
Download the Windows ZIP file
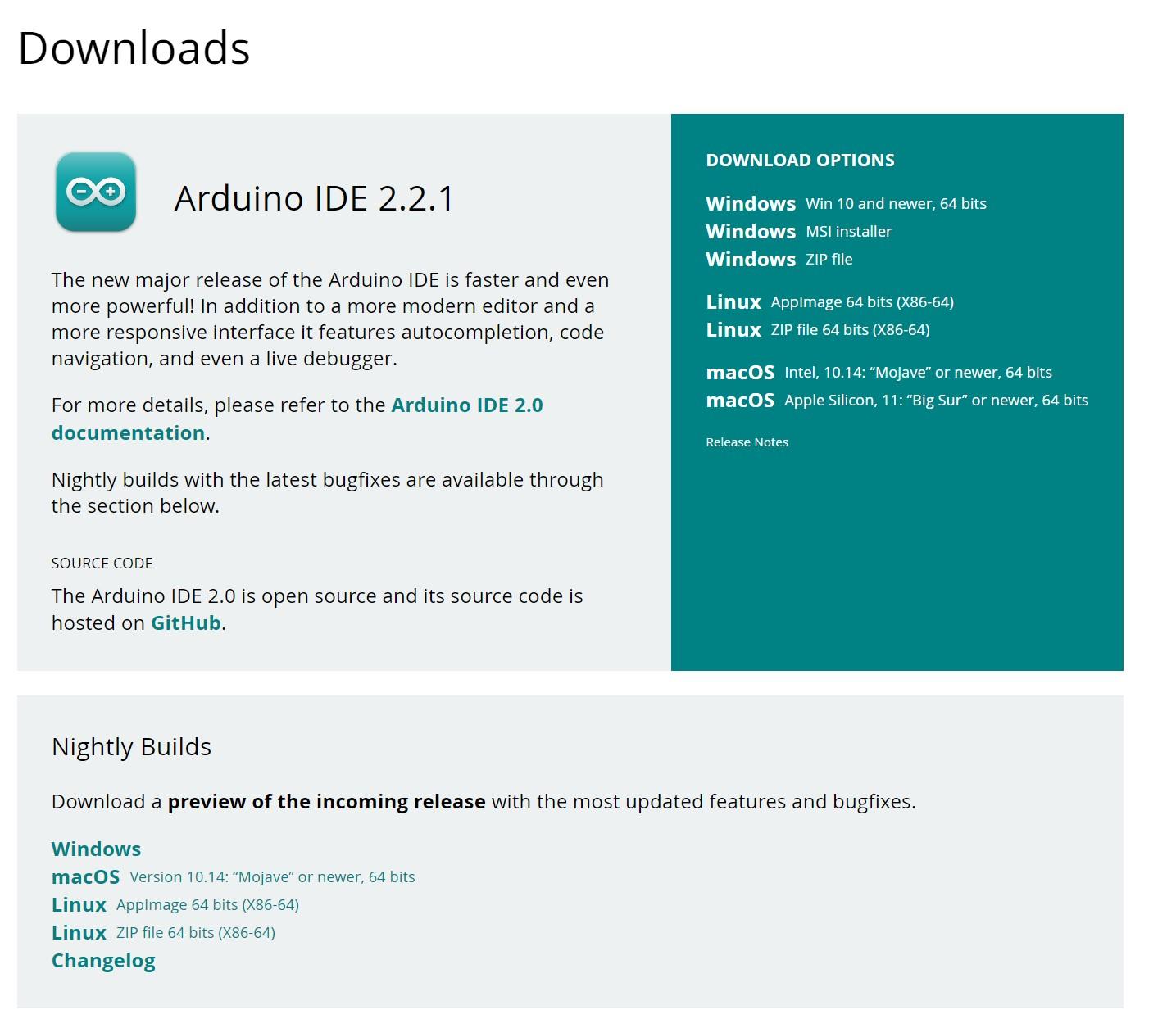click(x=779, y=259)
